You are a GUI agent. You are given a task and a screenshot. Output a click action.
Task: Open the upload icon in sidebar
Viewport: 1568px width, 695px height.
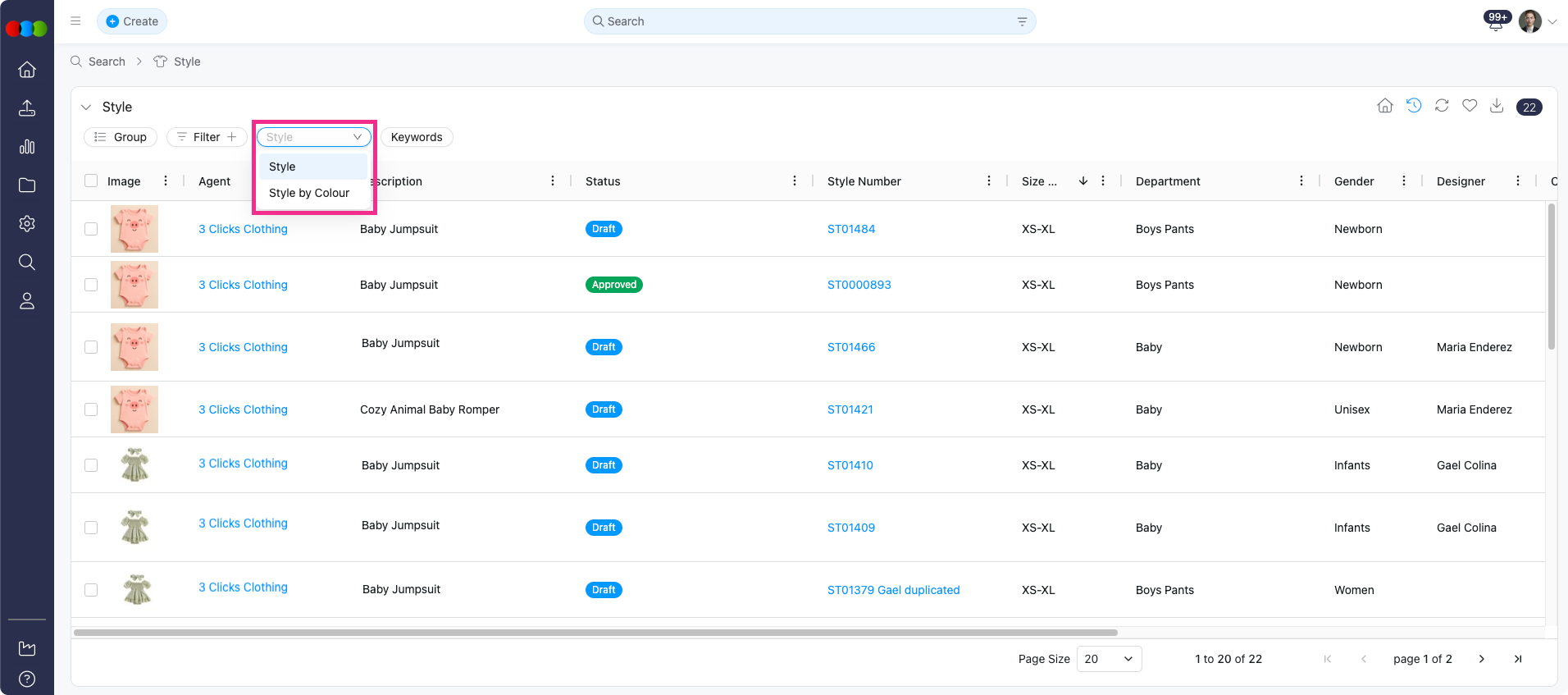27,108
